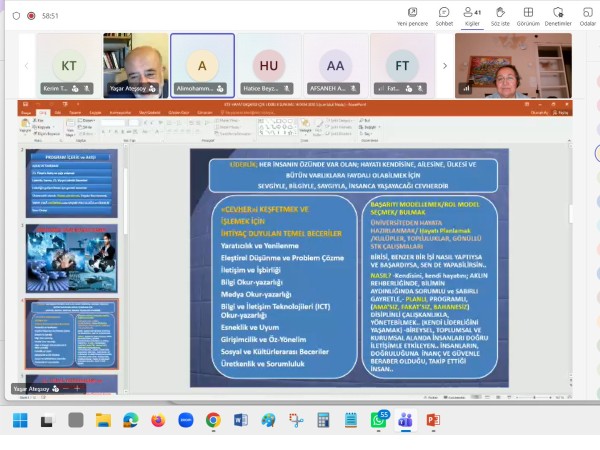Image resolution: width=600 pixels, height=450 pixels.
Task: Open File Explorer from taskbar
Action: click(103, 421)
